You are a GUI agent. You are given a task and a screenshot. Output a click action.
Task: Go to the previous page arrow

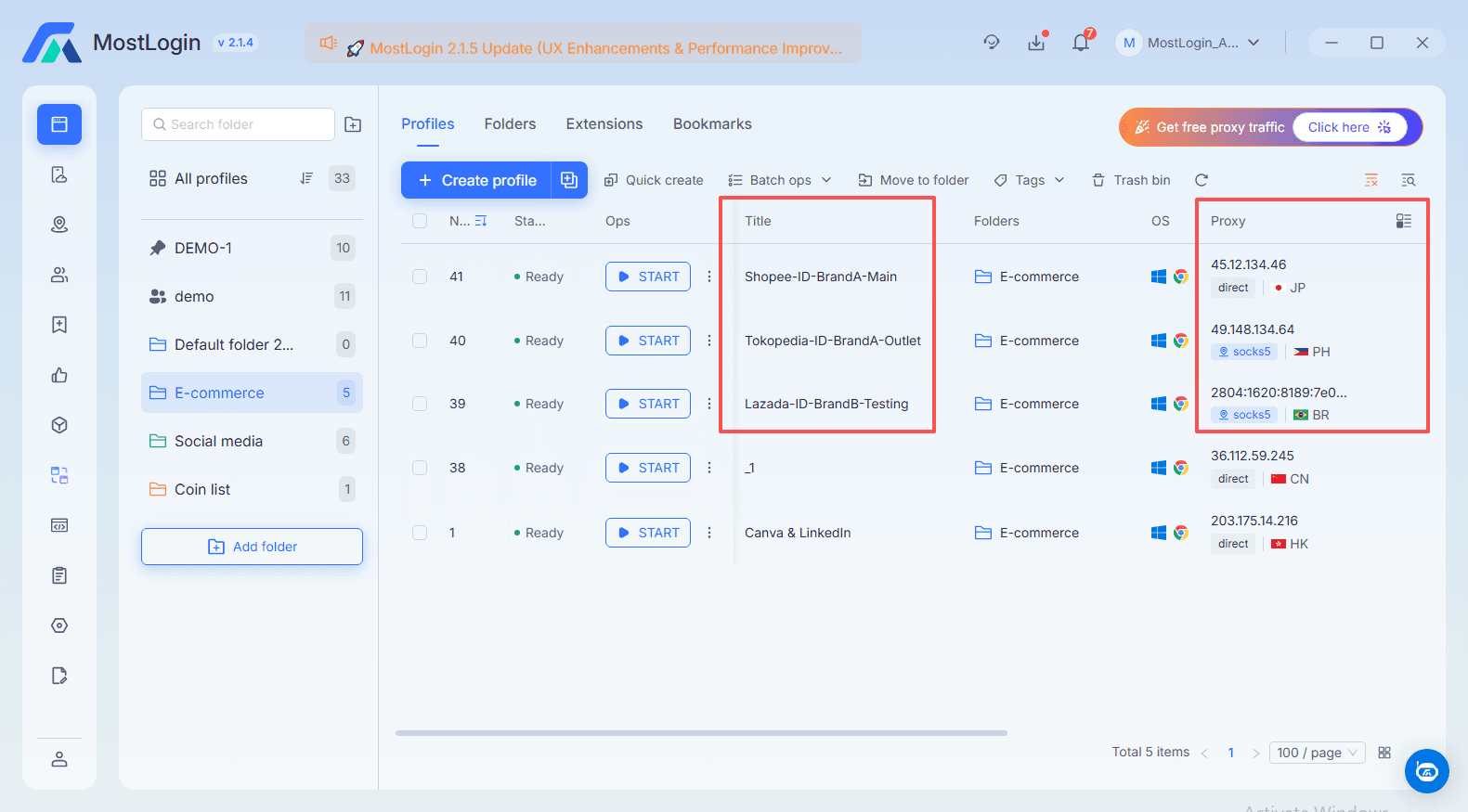[x=1204, y=753]
